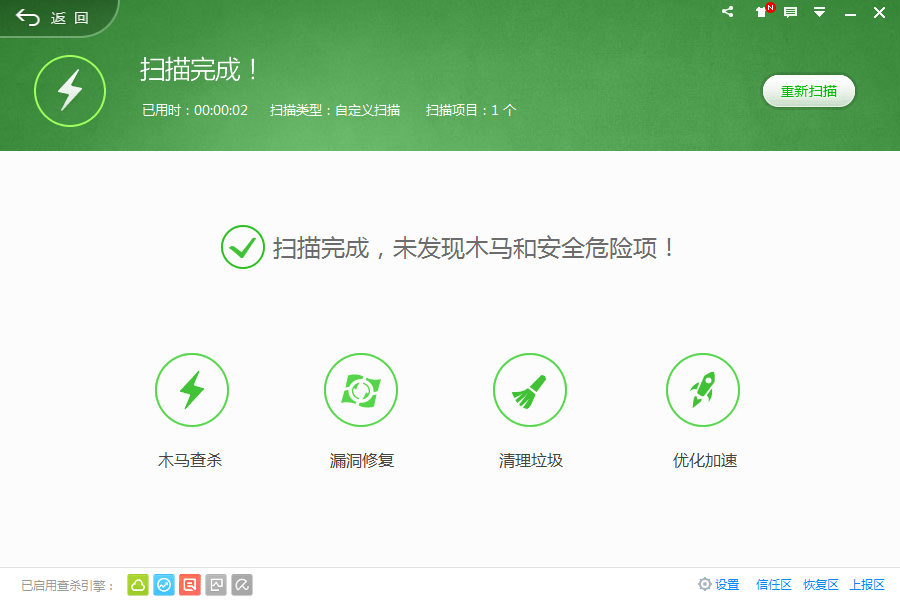Toggle the green cloud scan engine
The height and width of the screenshot is (600, 900).
point(138,585)
